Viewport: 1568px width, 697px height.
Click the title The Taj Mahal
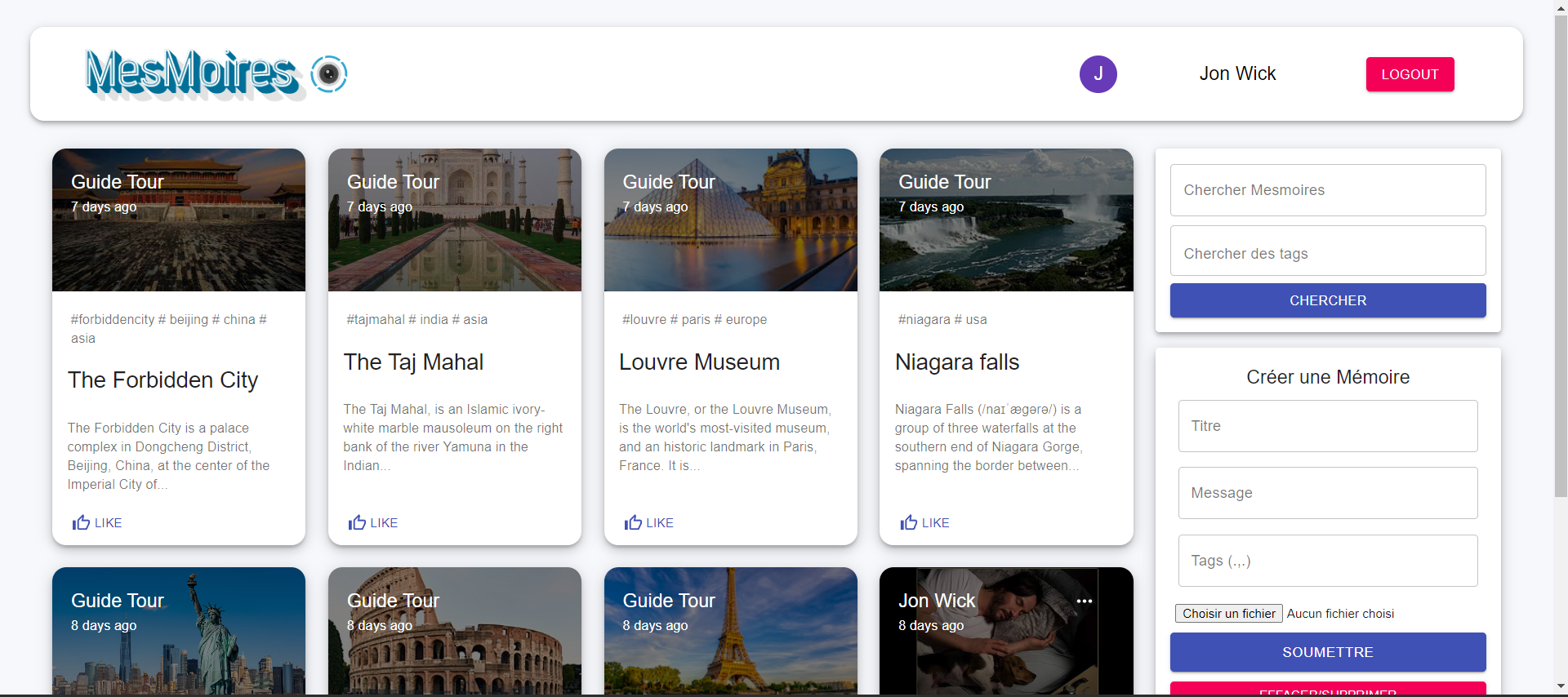coord(413,362)
